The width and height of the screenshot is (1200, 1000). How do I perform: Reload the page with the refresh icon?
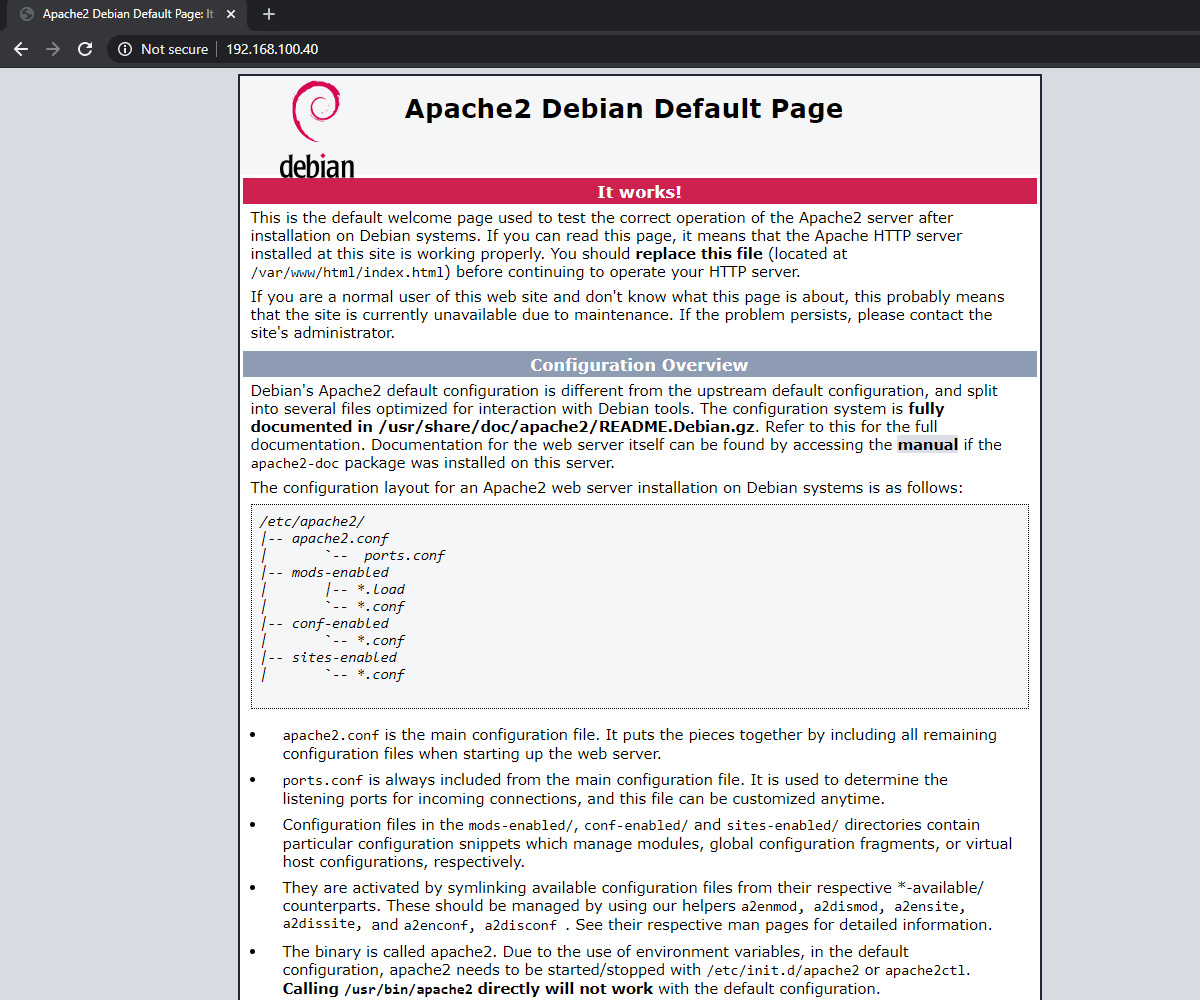85,49
